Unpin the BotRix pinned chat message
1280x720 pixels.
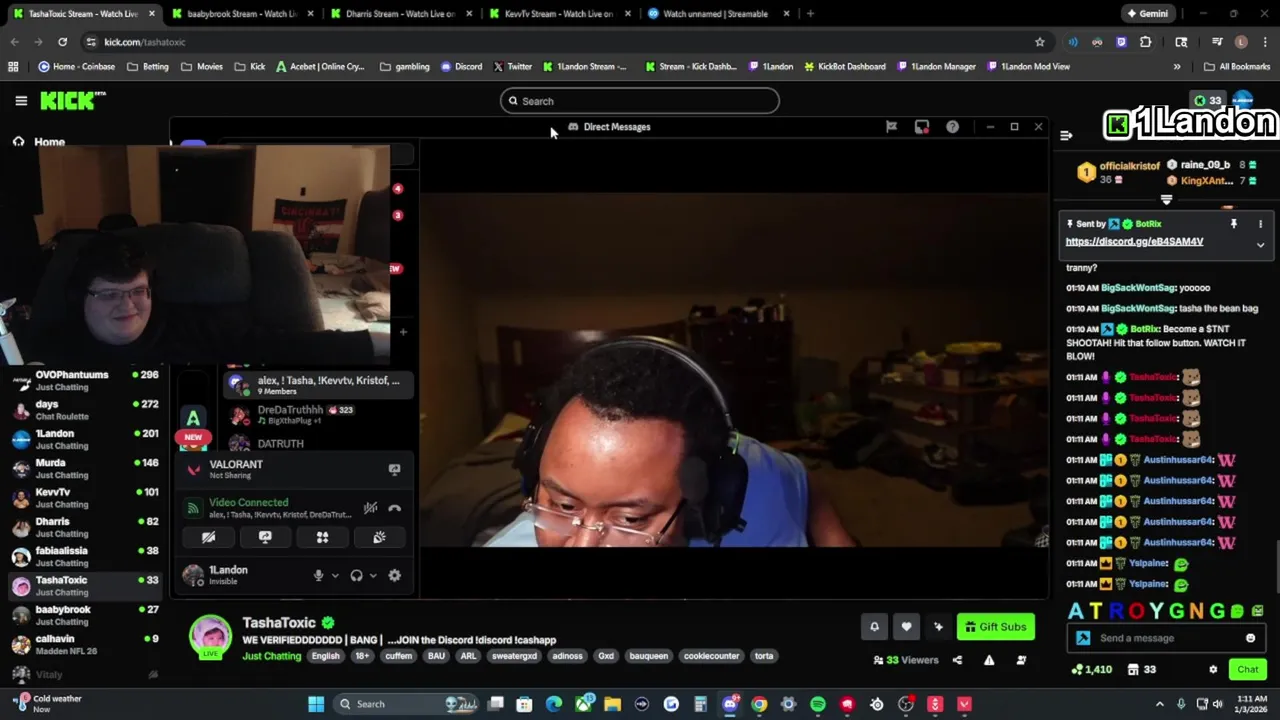point(1234,224)
